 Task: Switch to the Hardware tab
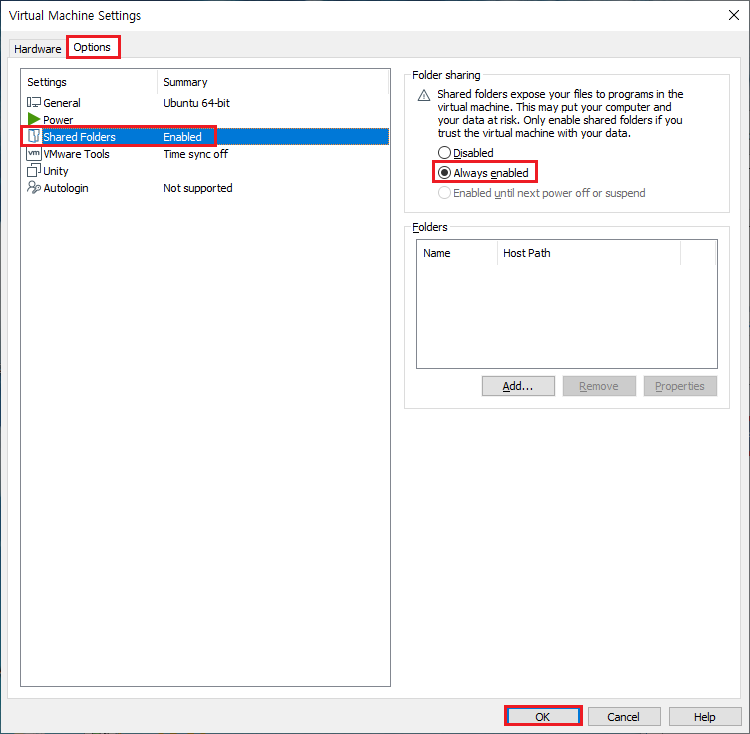37,49
